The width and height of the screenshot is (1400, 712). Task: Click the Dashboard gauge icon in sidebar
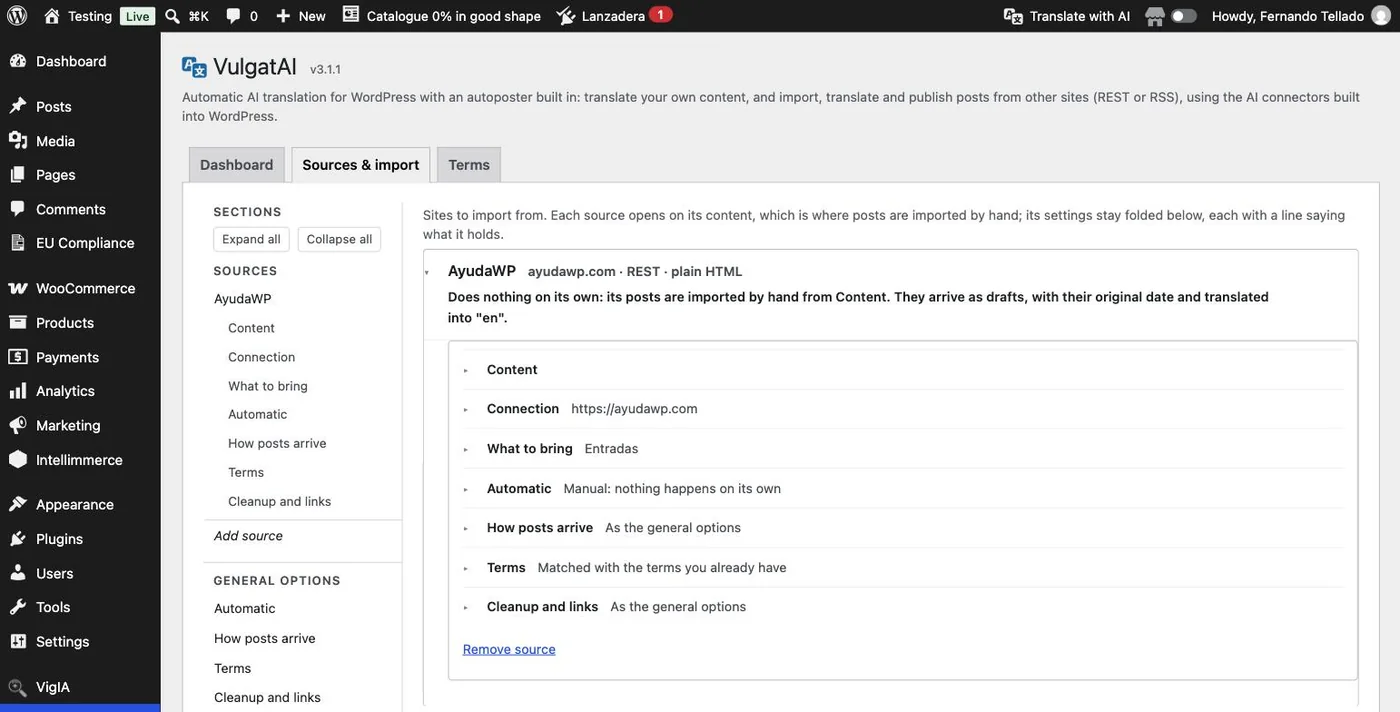[x=17, y=61]
